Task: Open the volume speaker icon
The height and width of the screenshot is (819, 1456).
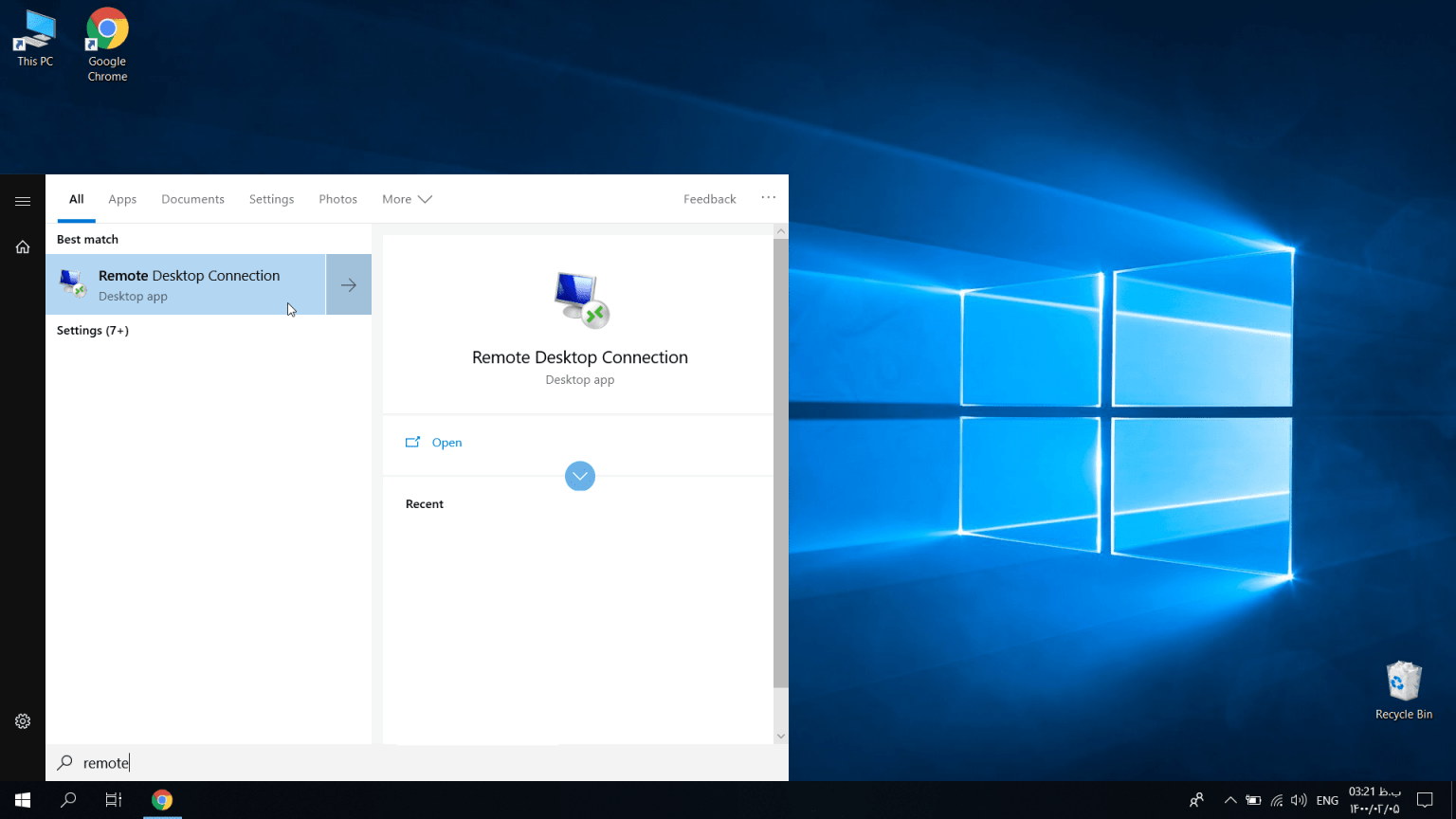Action: click(1299, 800)
